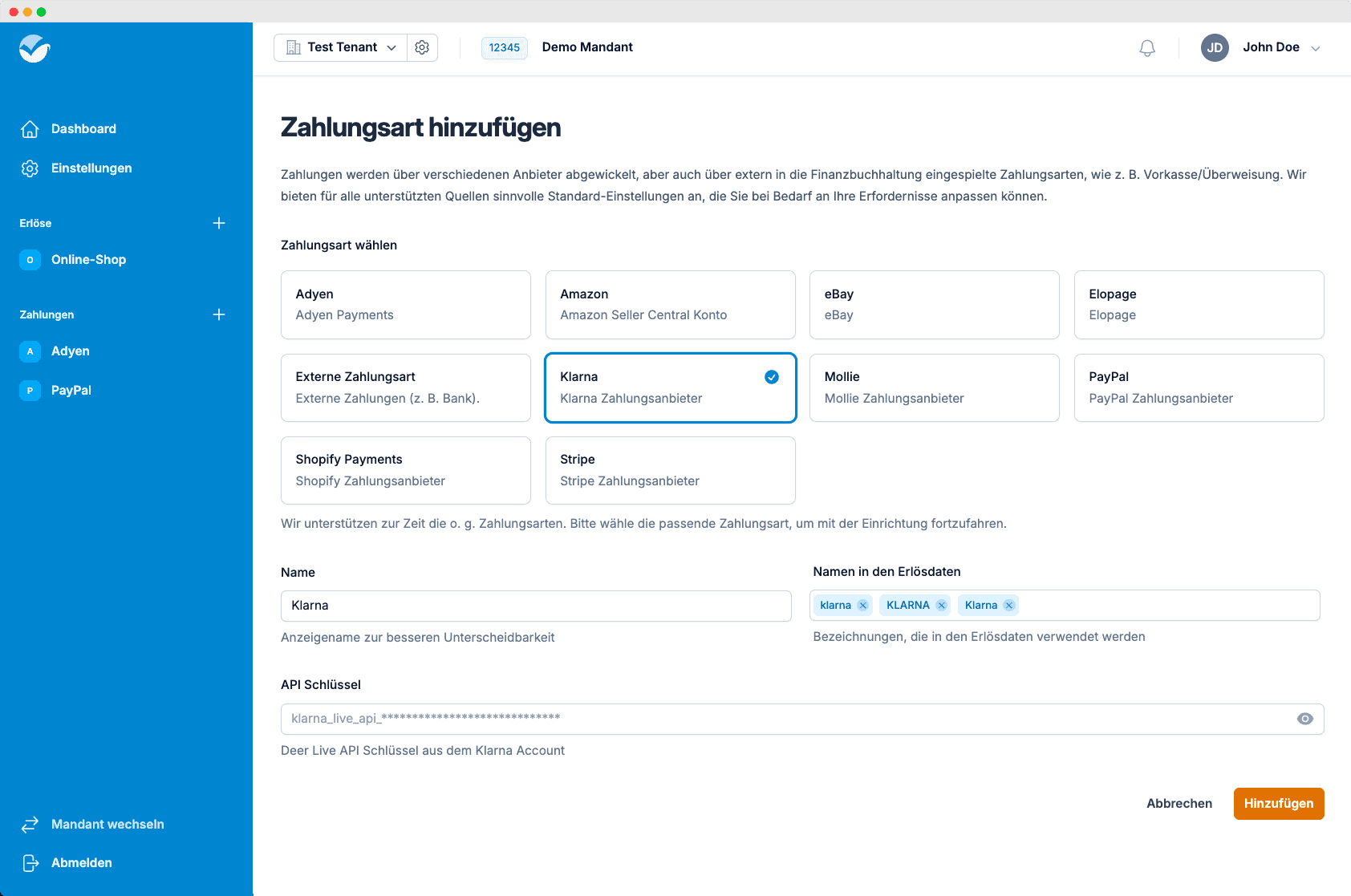Screen dimensions: 1351x896
Task: Click the JD user avatar
Action: coord(1215,47)
